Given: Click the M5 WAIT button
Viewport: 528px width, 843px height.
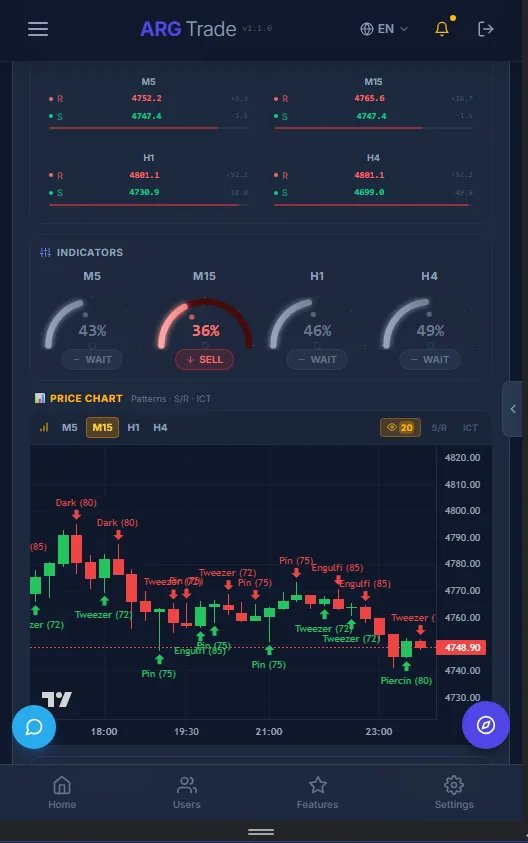Looking at the screenshot, I should 92,360.
